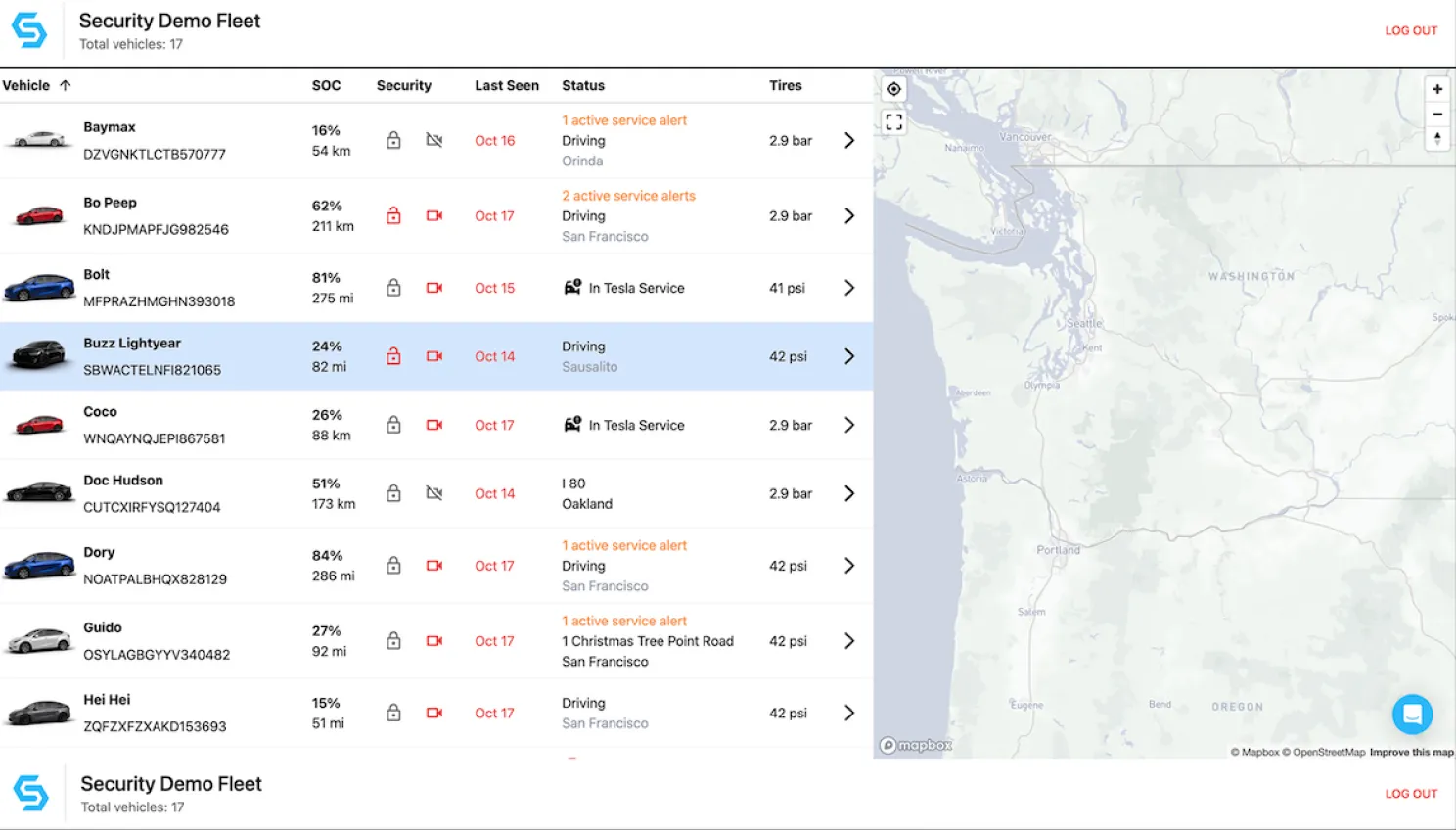Screen dimensions: 1456x830
Task: Click the crossed-out camera icon for Baymax
Action: point(434,141)
